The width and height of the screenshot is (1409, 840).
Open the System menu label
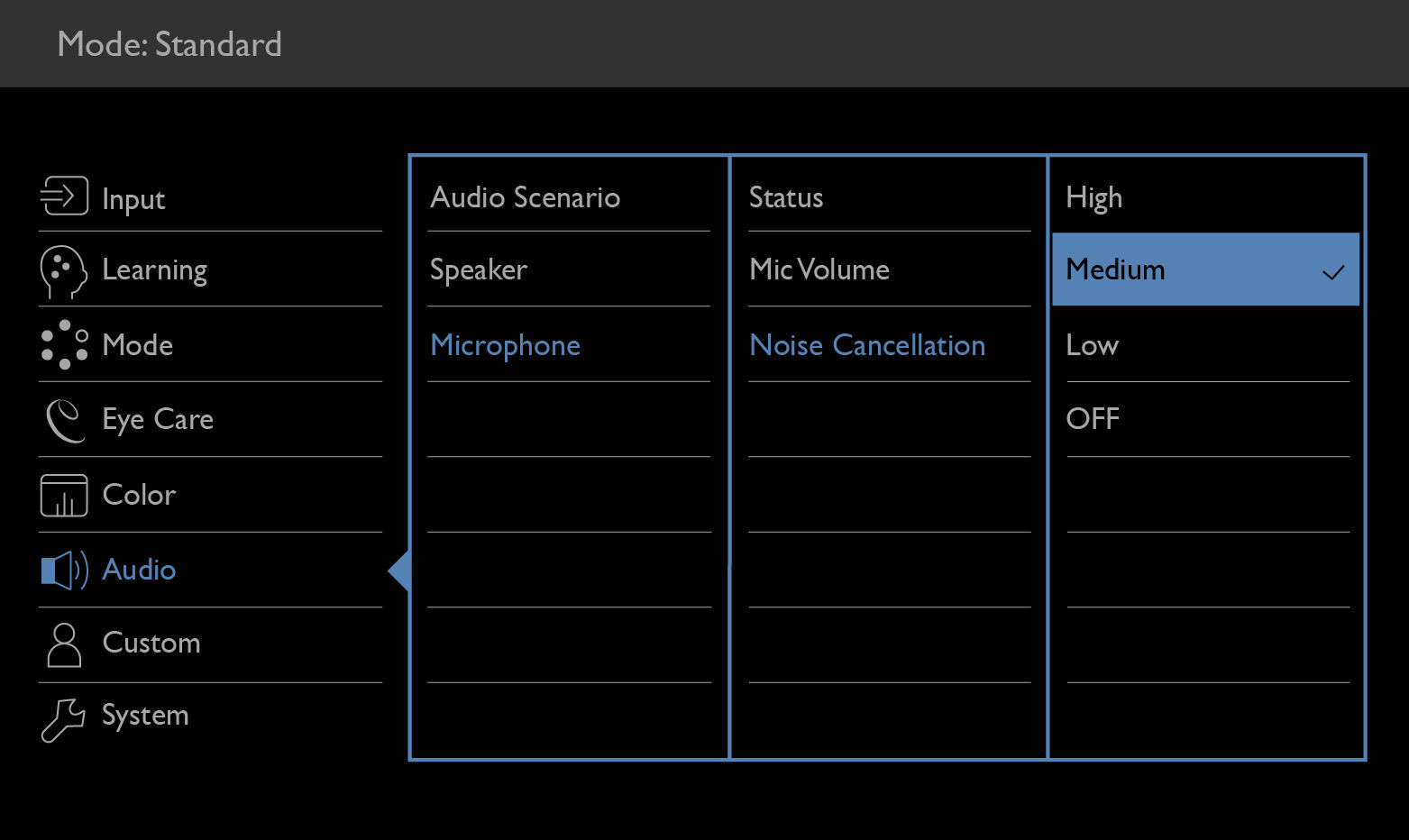pyautogui.click(x=145, y=716)
